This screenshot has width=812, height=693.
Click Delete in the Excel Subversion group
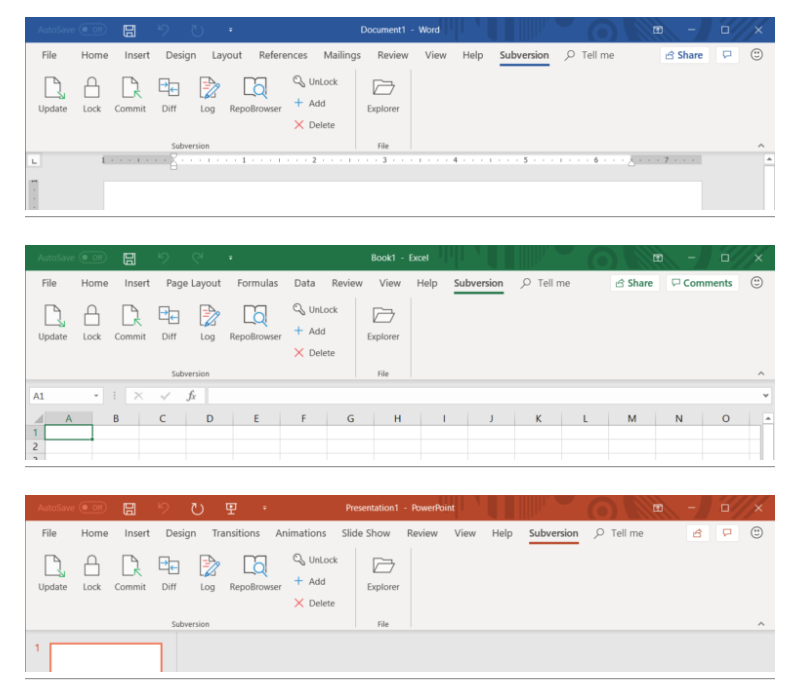[315, 353]
